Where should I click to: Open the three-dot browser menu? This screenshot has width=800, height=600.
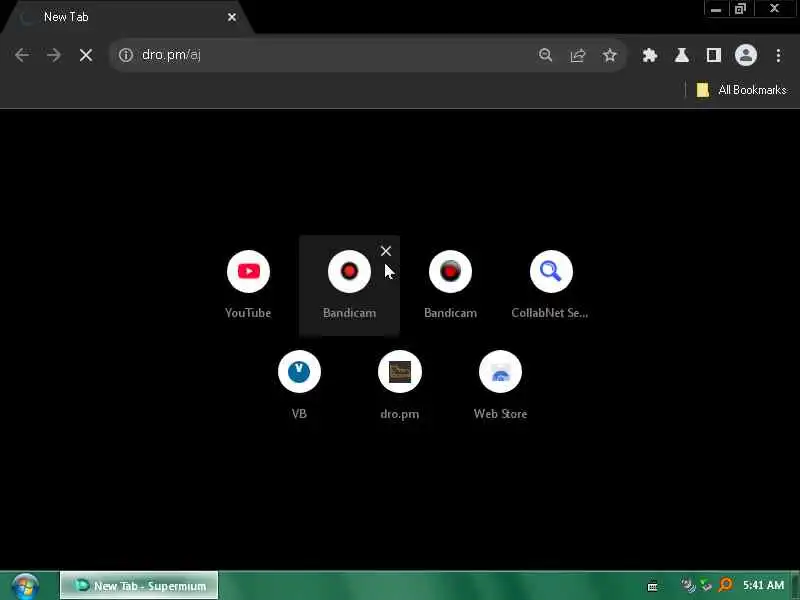point(778,55)
